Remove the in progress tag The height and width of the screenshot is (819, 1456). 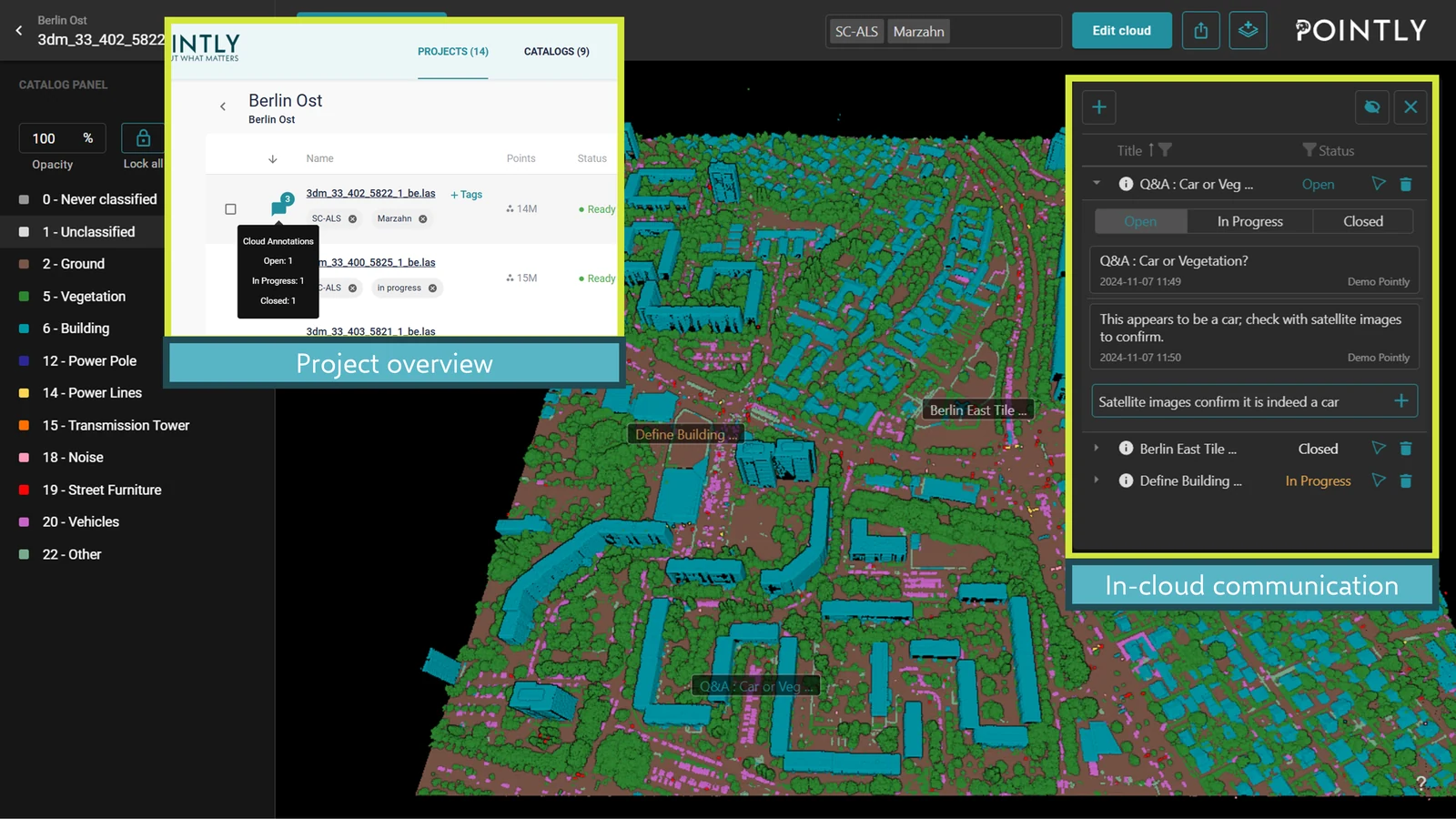pyautogui.click(x=432, y=288)
